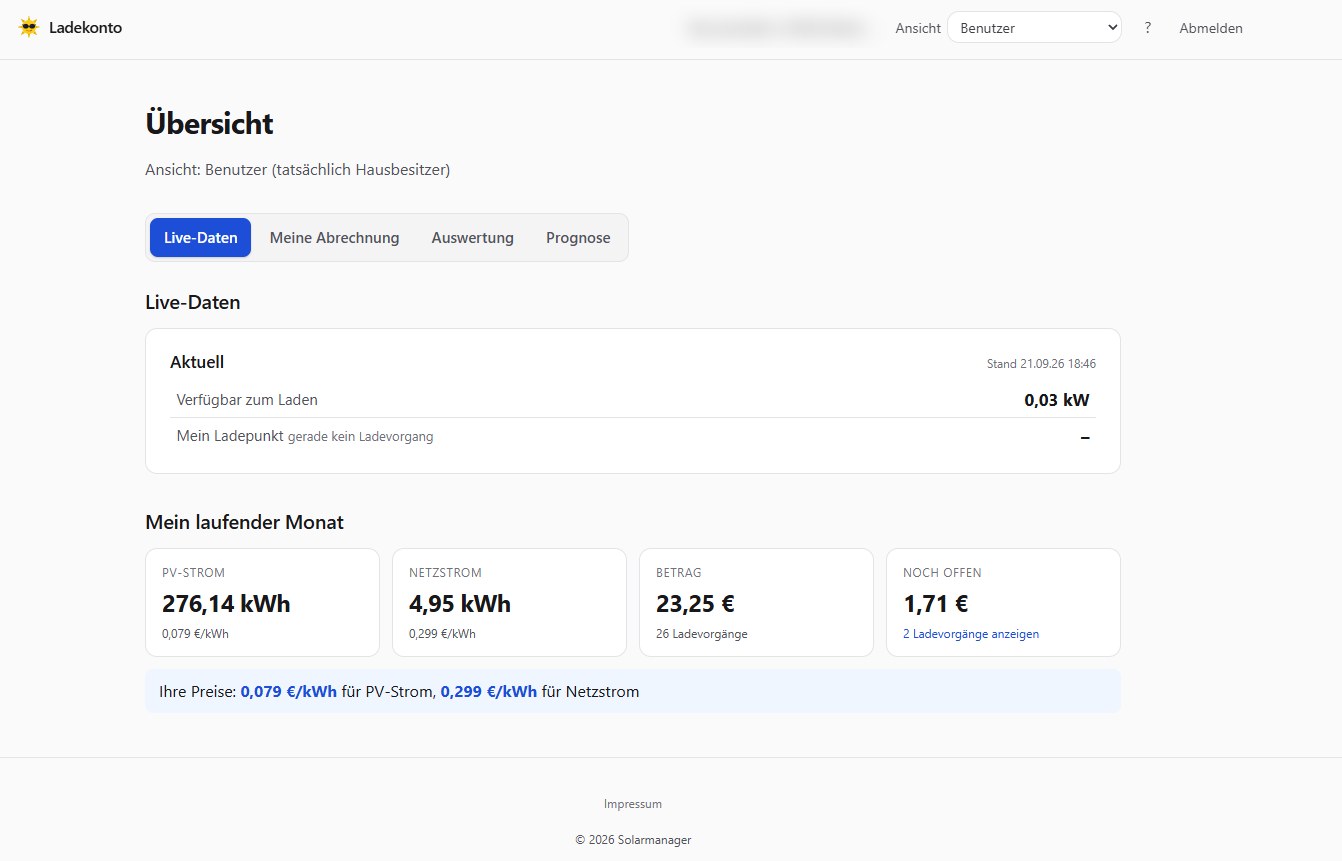Click the 'Aktuell' card heading
This screenshot has height=861, width=1342.
(197, 362)
